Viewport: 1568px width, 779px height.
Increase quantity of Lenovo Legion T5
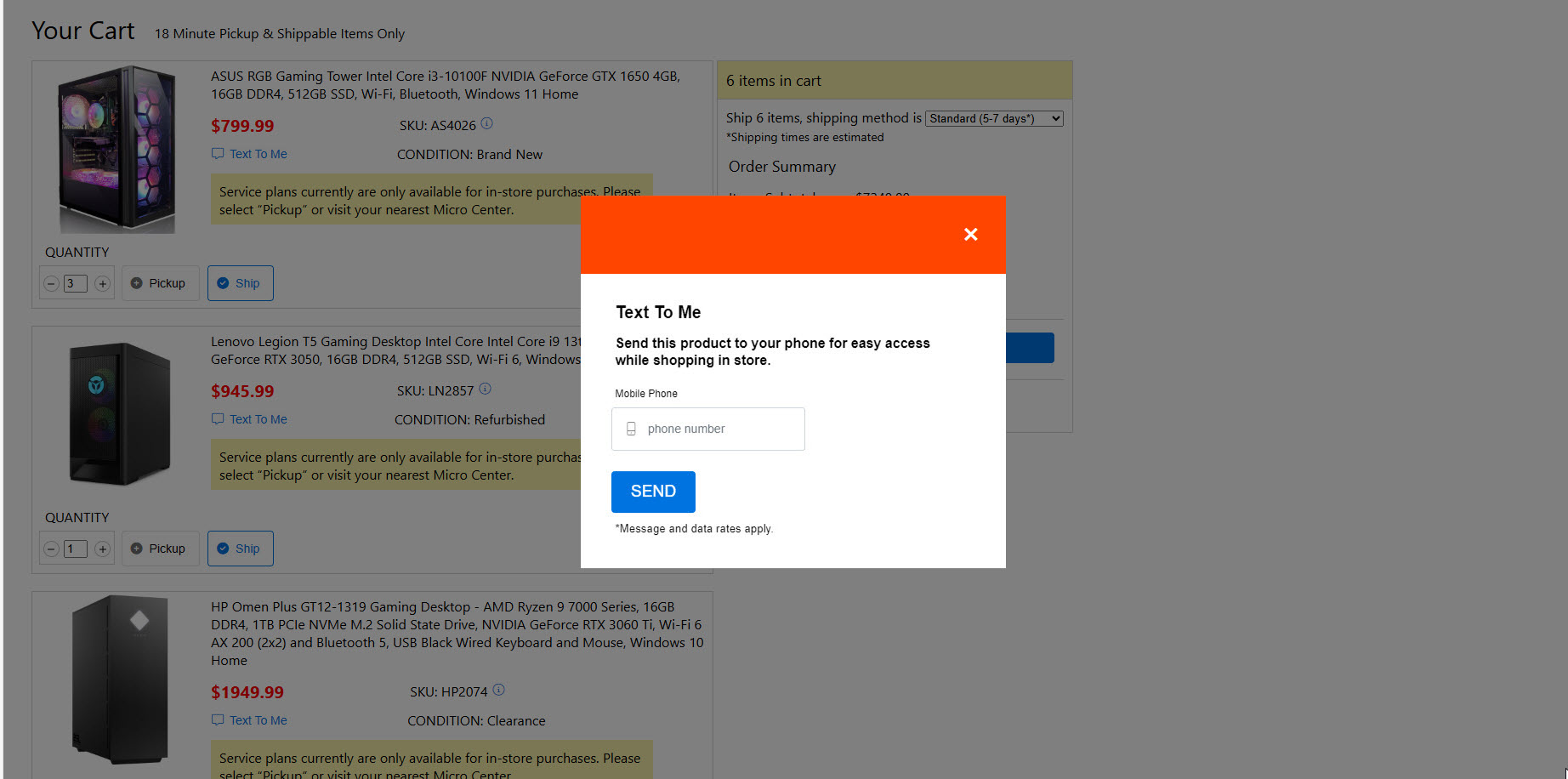(102, 549)
